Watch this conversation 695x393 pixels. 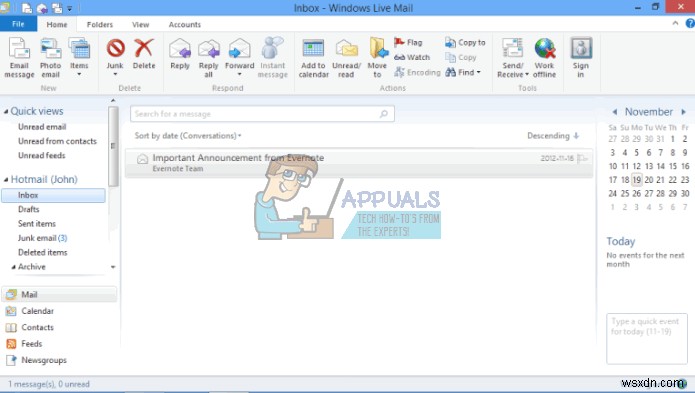(x=412, y=57)
